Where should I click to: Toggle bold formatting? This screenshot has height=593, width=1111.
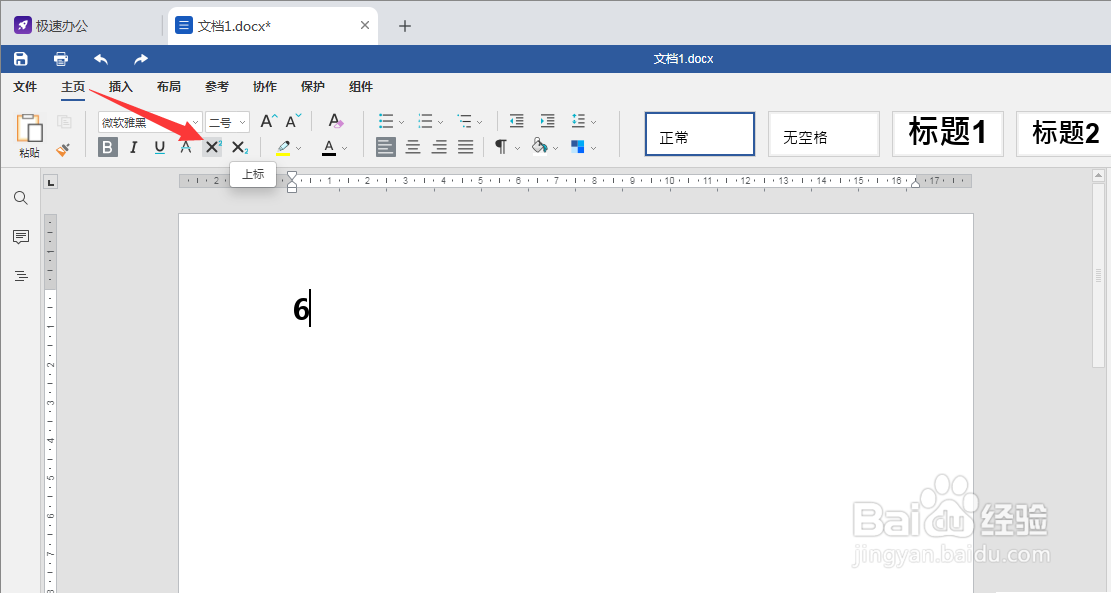[108, 147]
